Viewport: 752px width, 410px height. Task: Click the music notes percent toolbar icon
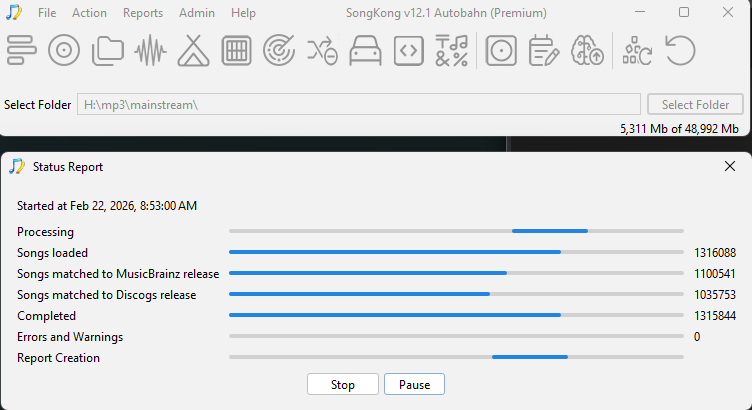click(x=451, y=50)
